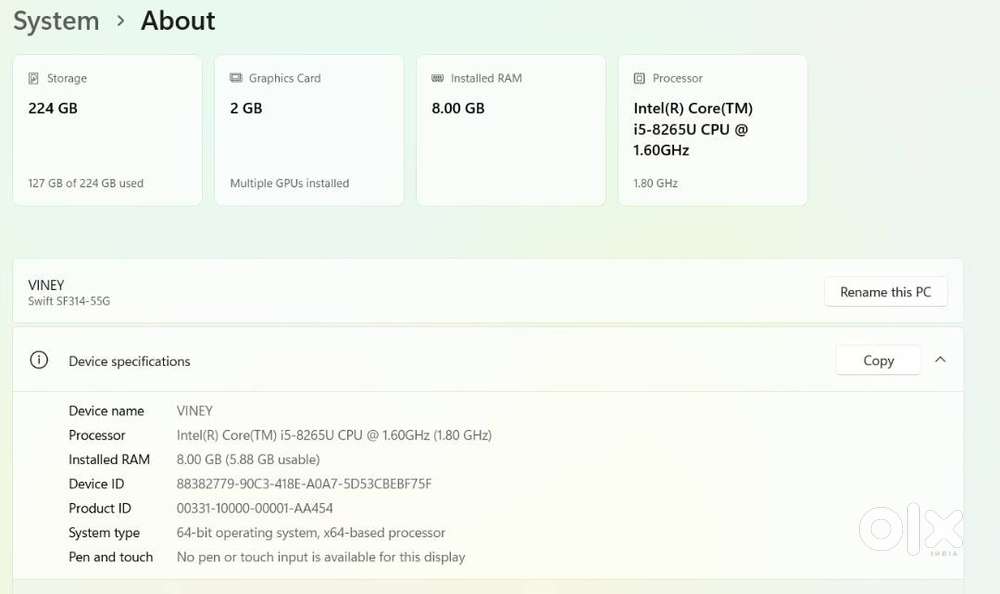The image size is (1000, 594).
Task: Click the Processor chip icon in top card
Action: click(639, 78)
